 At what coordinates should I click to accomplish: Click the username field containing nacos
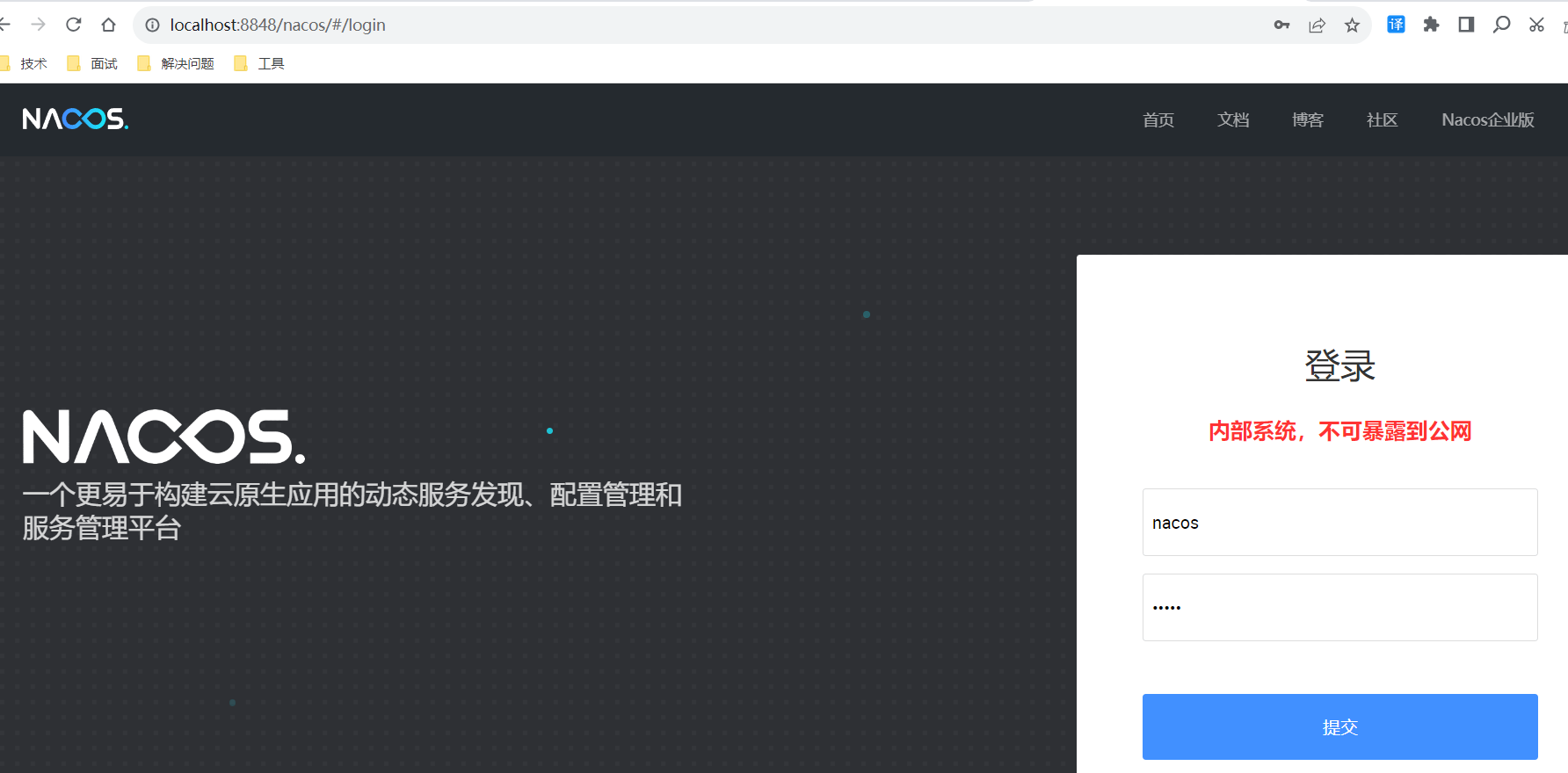[1339, 522]
